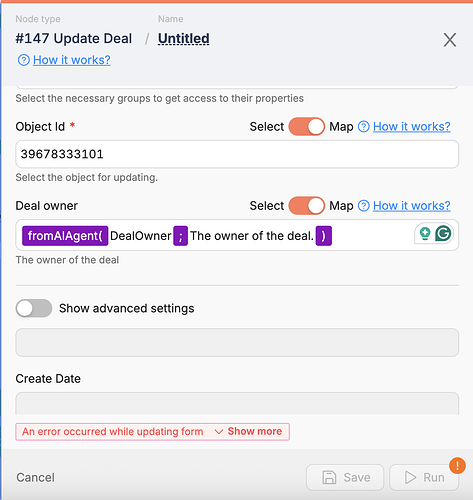Toggle the Deal owner Select/Map switch

(x=307, y=206)
